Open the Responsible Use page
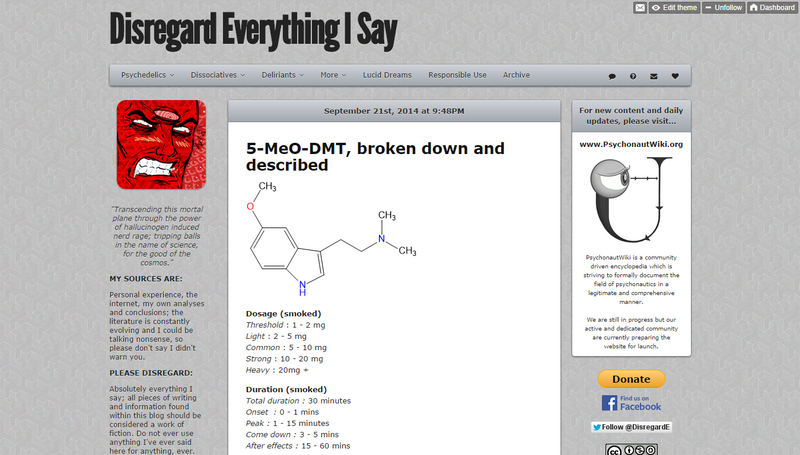800x455 pixels. (457, 75)
